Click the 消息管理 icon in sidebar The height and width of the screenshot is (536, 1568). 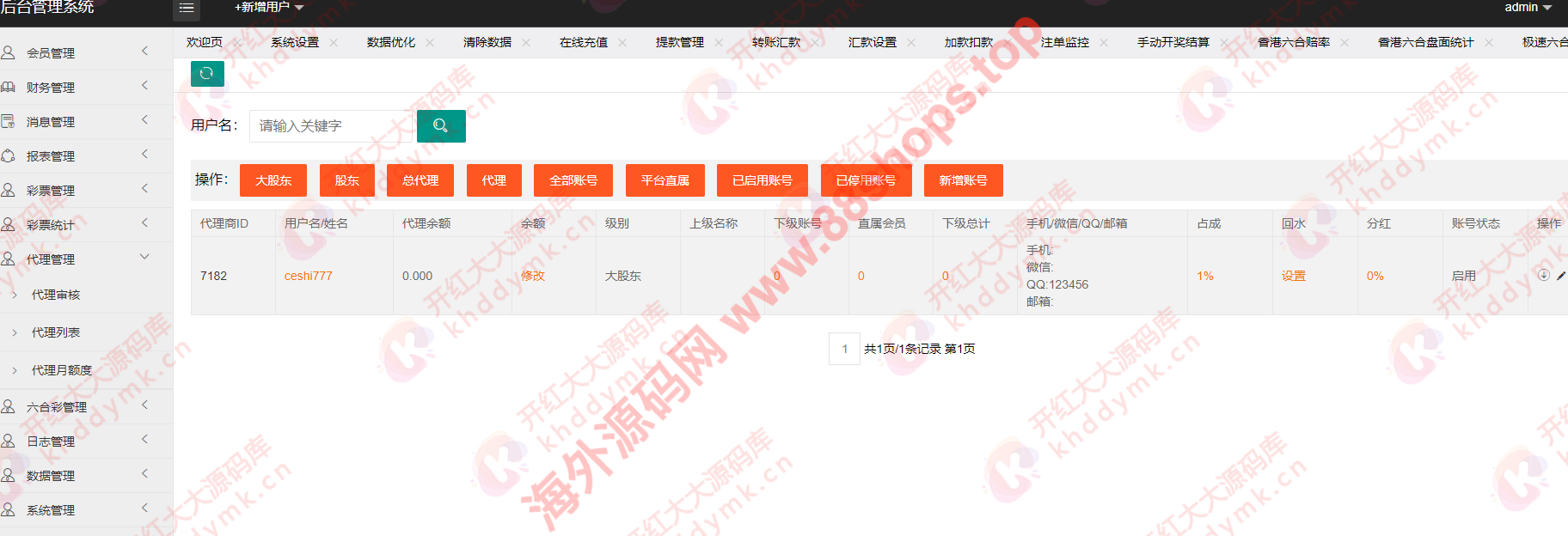pos(9,121)
